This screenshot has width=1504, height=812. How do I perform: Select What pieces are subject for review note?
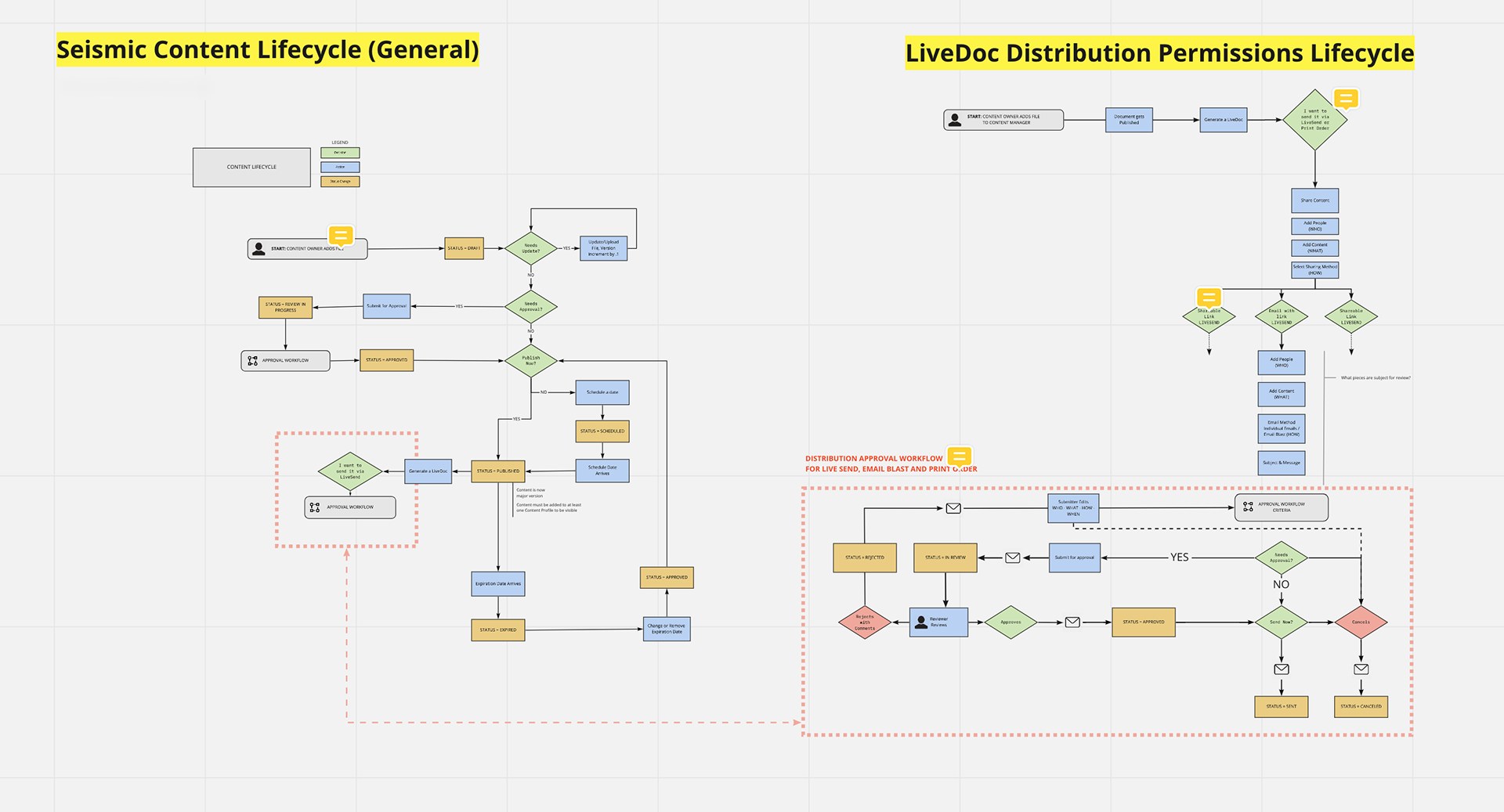(x=1376, y=378)
